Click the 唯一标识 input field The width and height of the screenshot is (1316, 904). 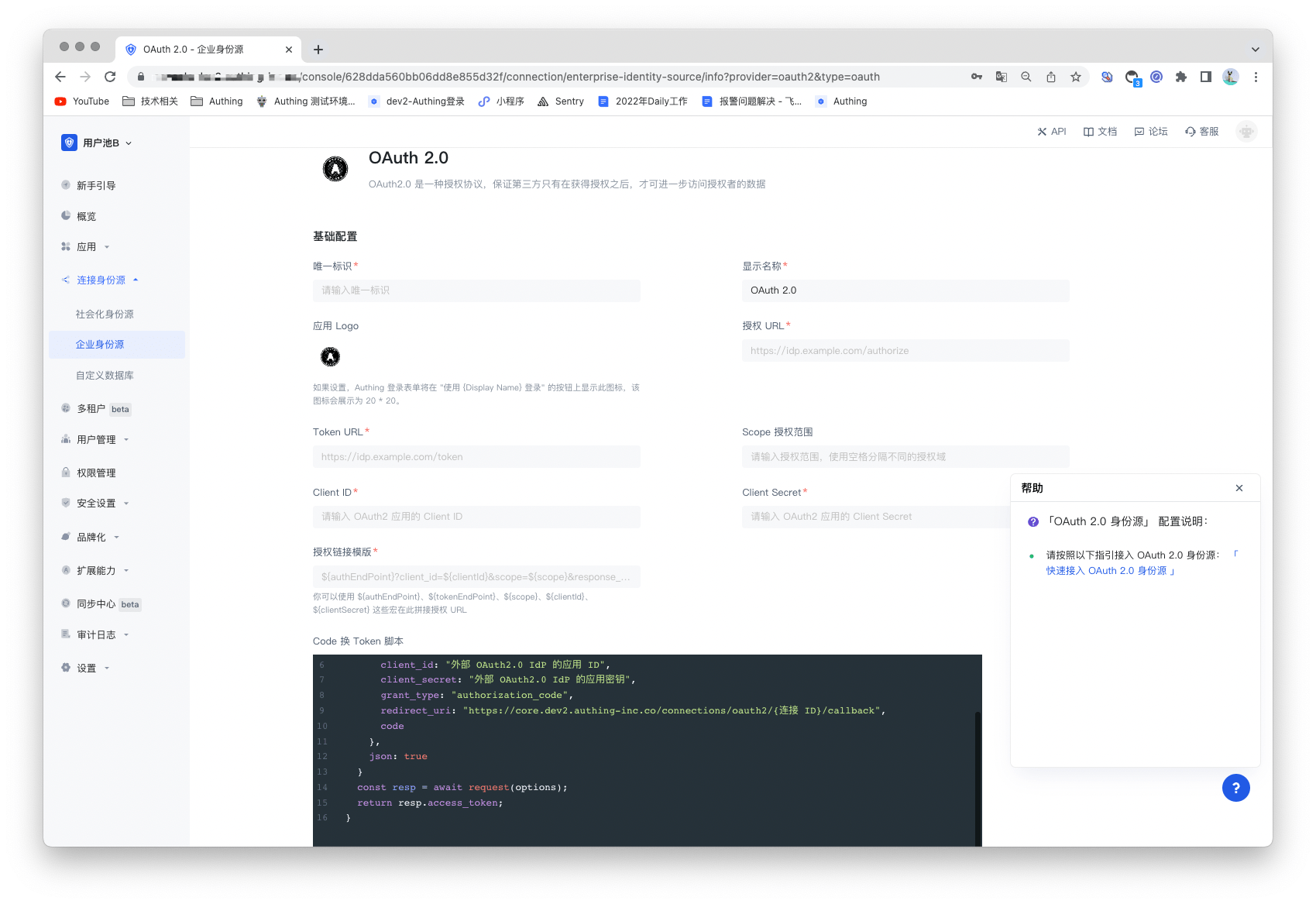[476, 290]
